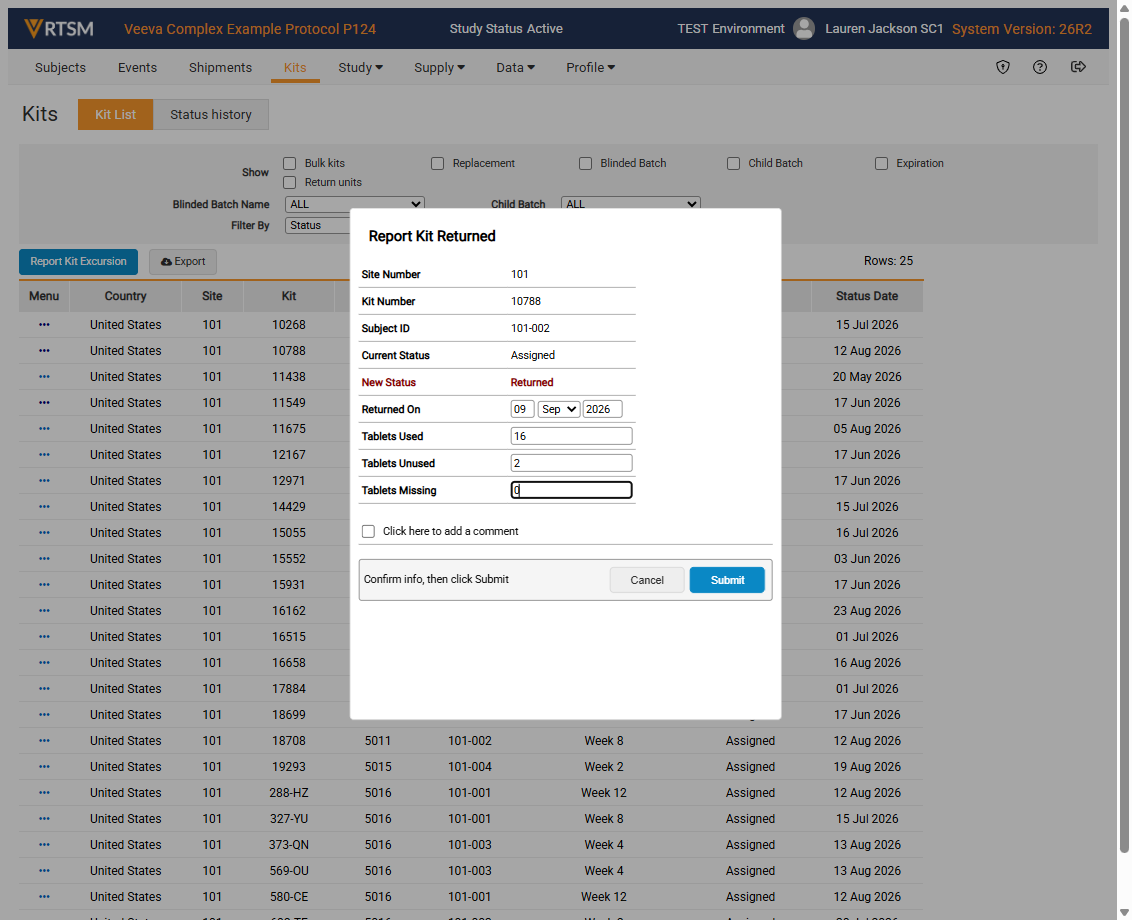Open row menu dots for kit 10788
The image size is (1132, 920).
pyautogui.click(x=44, y=351)
